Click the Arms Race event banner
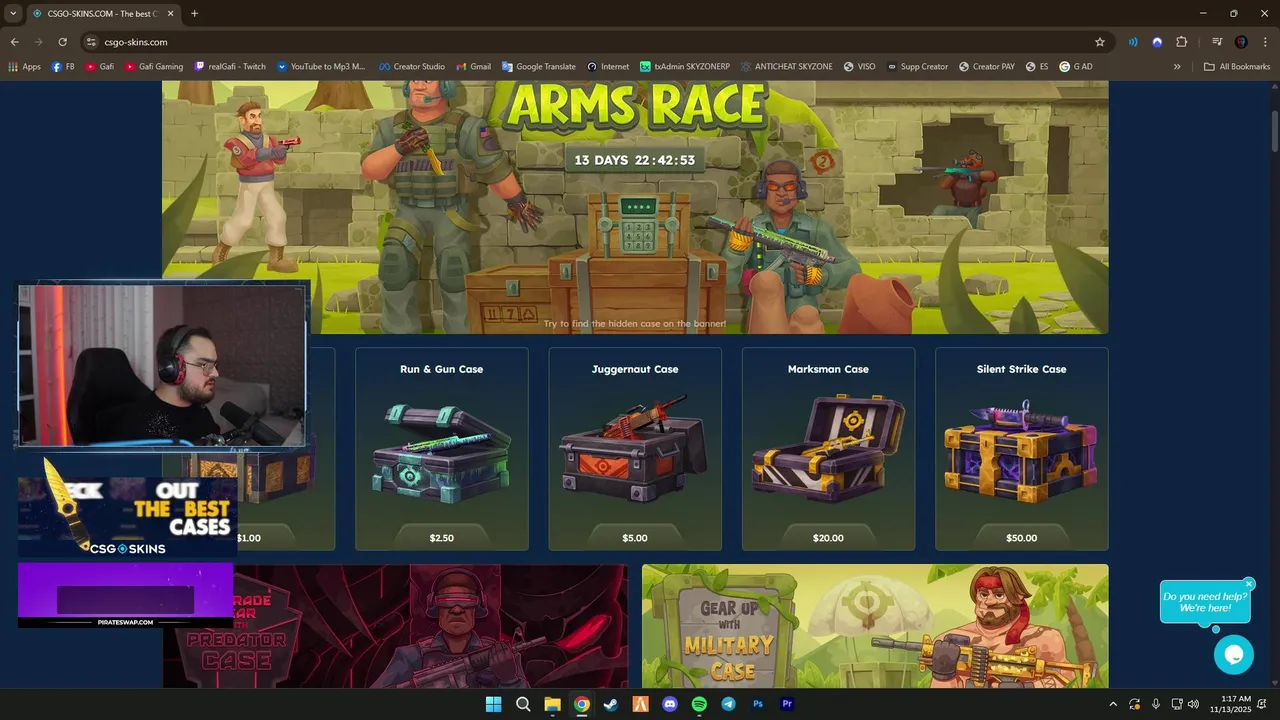Viewport: 1280px width, 720px height. pos(635,207)
